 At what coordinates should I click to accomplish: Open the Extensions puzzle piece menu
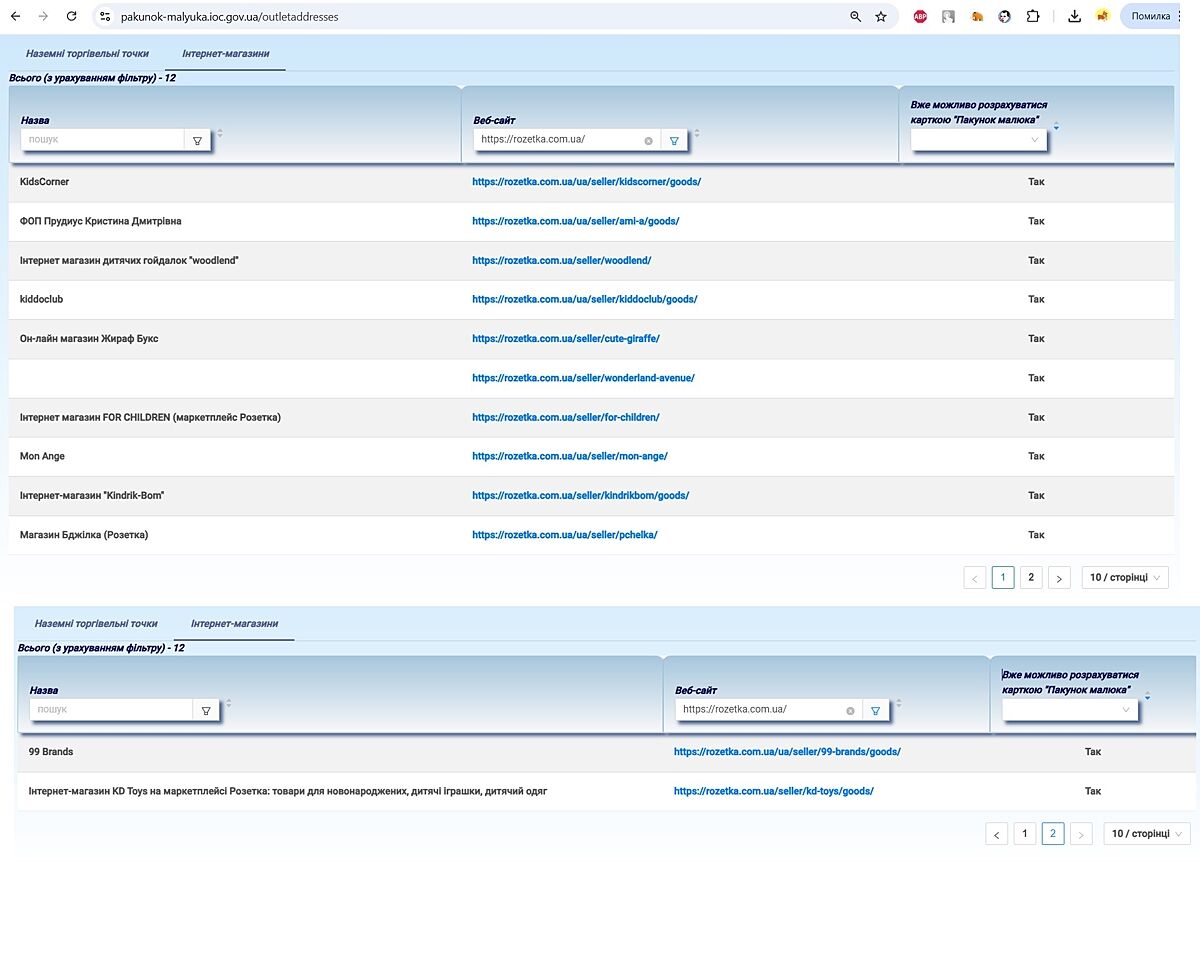click(1033, 16)
